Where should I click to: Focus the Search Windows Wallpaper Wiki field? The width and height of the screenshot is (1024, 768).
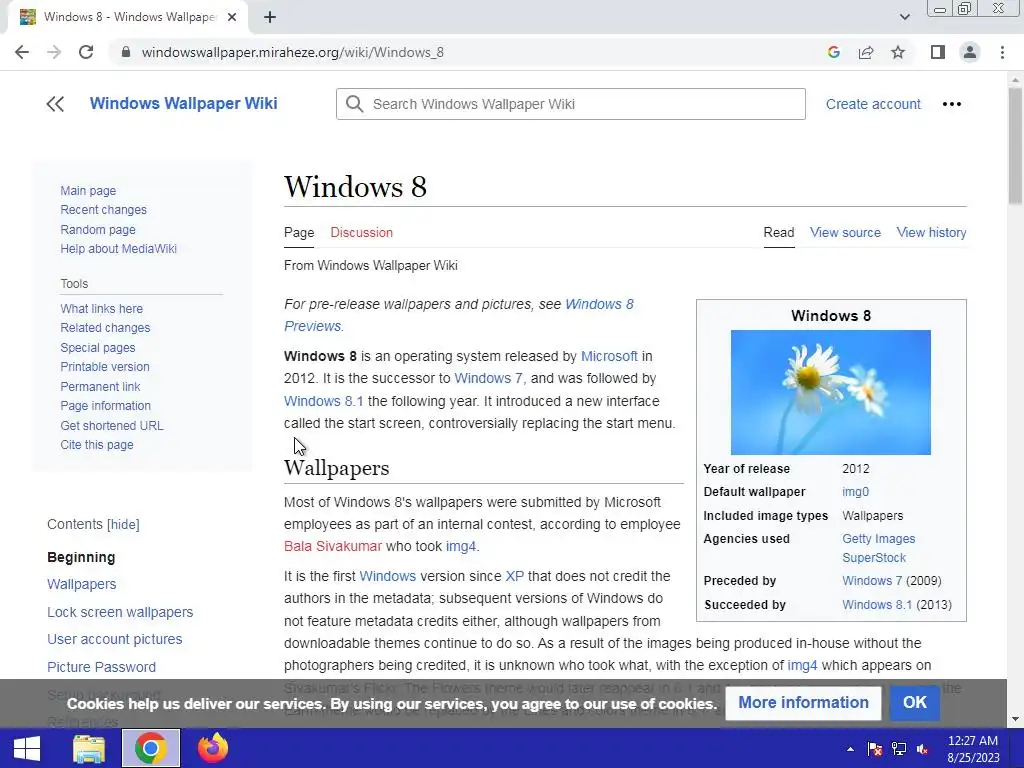coord(570,104)
